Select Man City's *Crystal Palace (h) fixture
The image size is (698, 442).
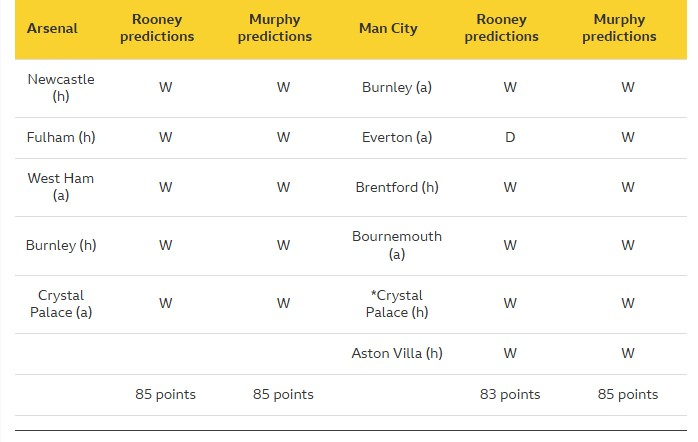(397, 304)
